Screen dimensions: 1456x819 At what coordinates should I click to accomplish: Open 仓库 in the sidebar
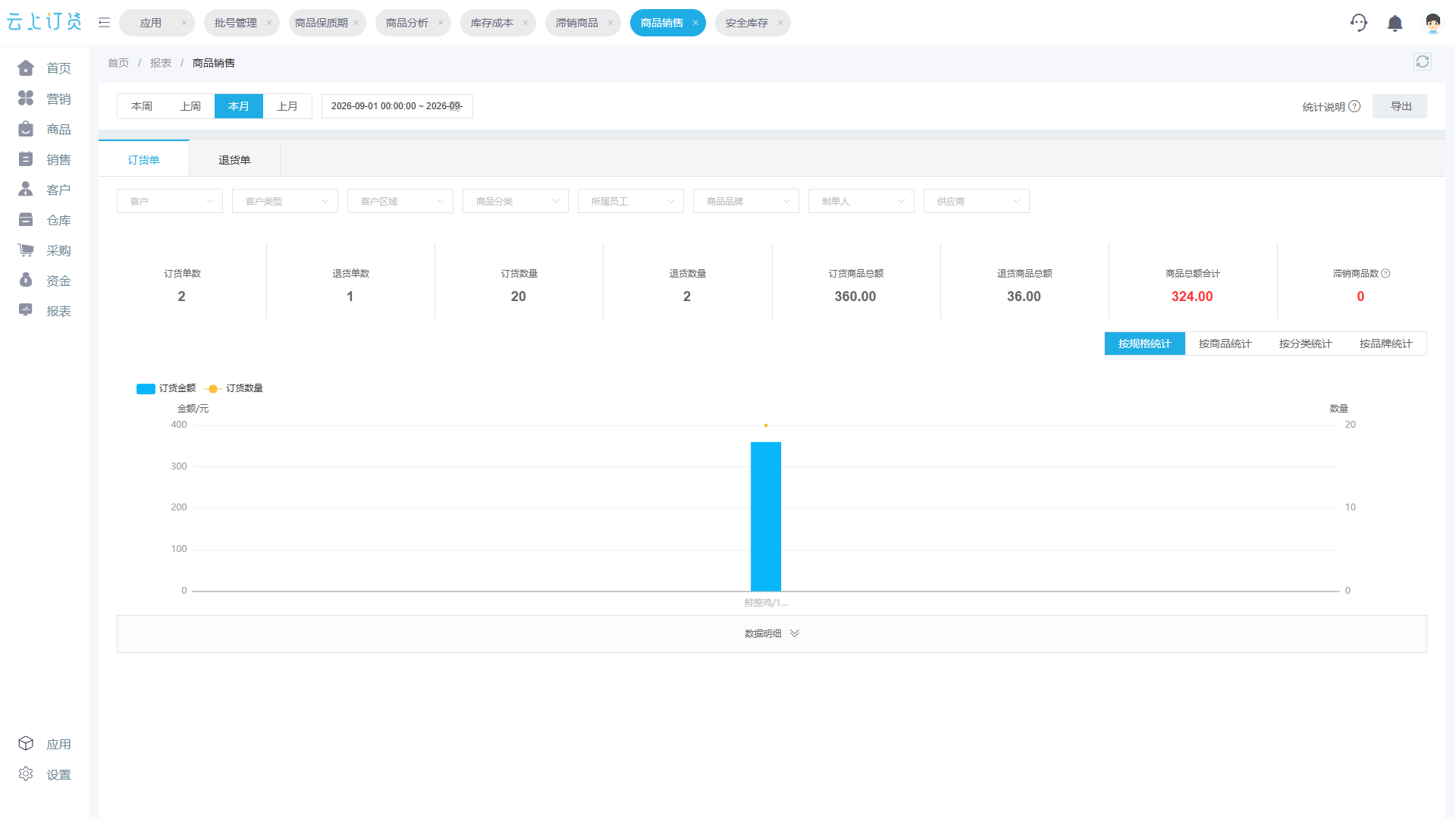pos(45,220)
